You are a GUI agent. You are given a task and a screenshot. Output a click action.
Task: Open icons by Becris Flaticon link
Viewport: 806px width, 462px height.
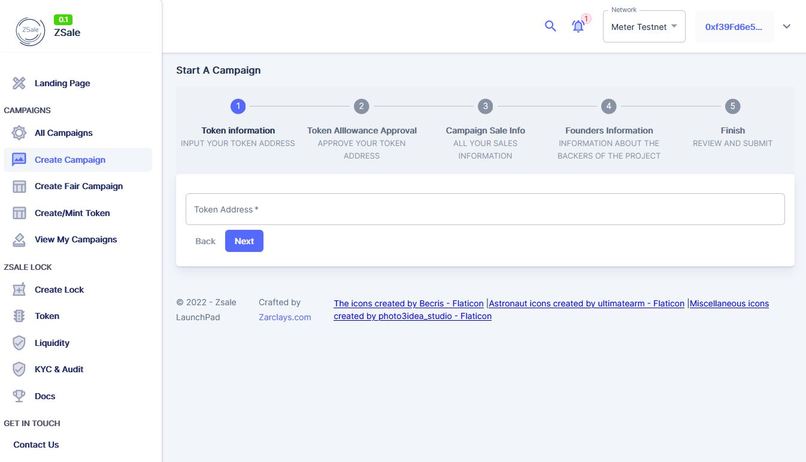coord(409,303)
